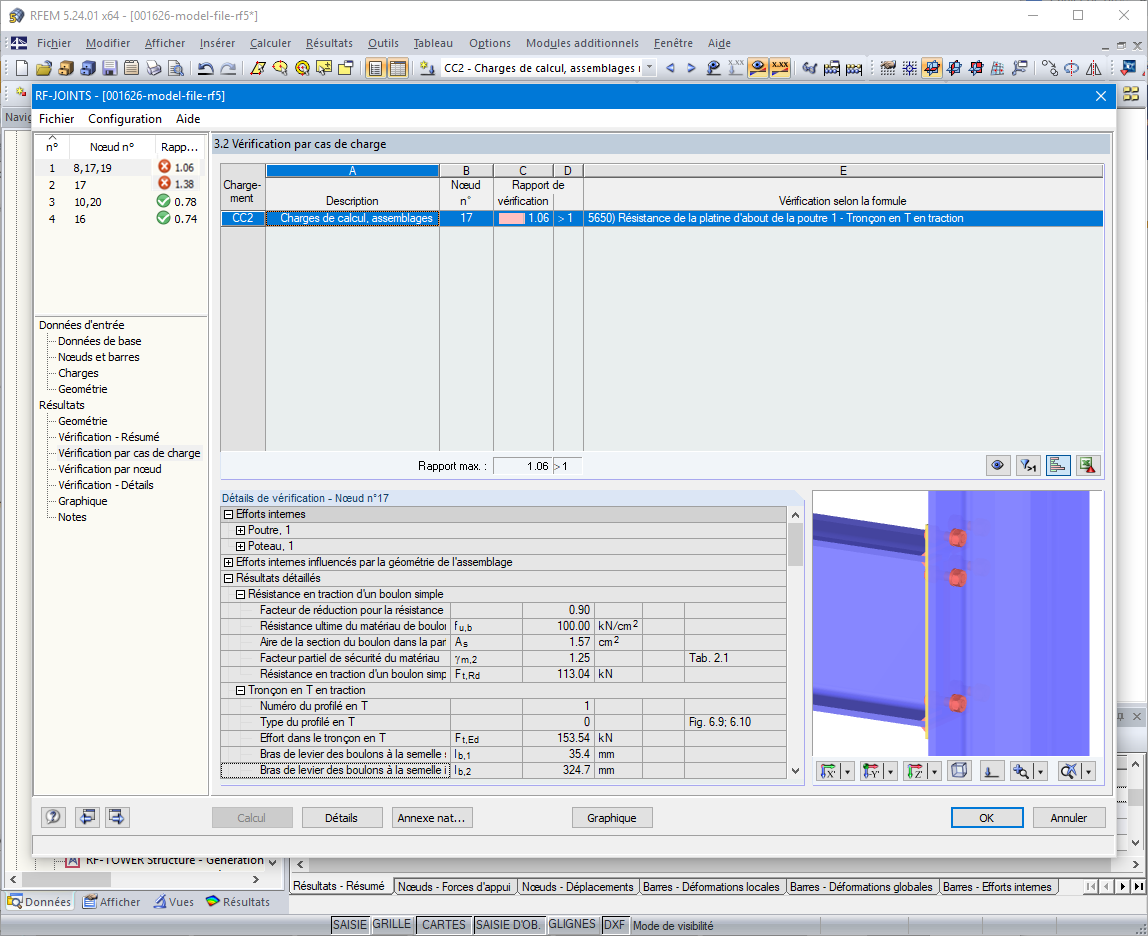Toggle the table display button in toolbar
The image size is (1148, 936).
click(x=398, y=68)
